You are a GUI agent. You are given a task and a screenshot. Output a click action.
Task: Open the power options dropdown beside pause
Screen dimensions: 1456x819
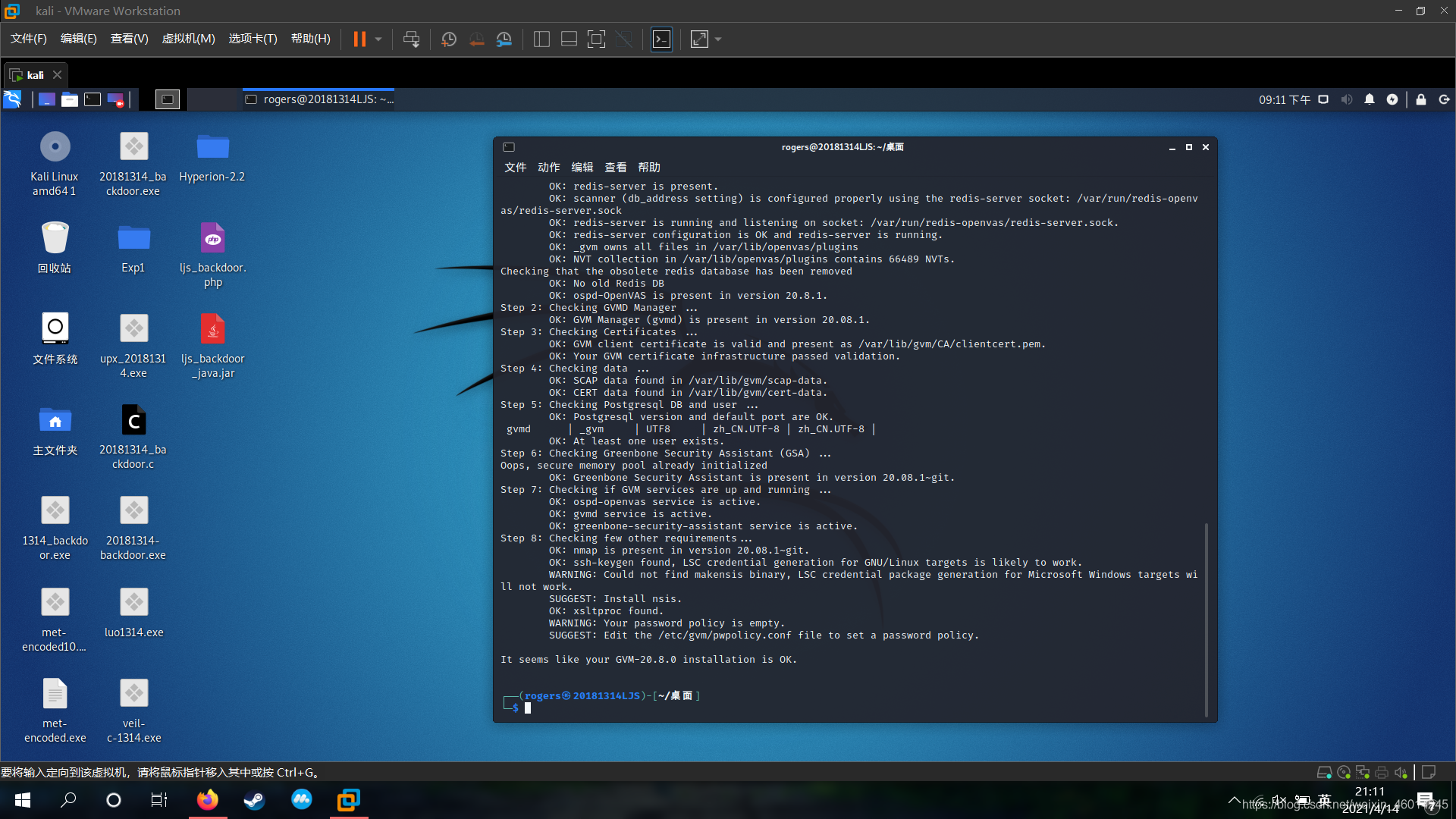point(378,39)
